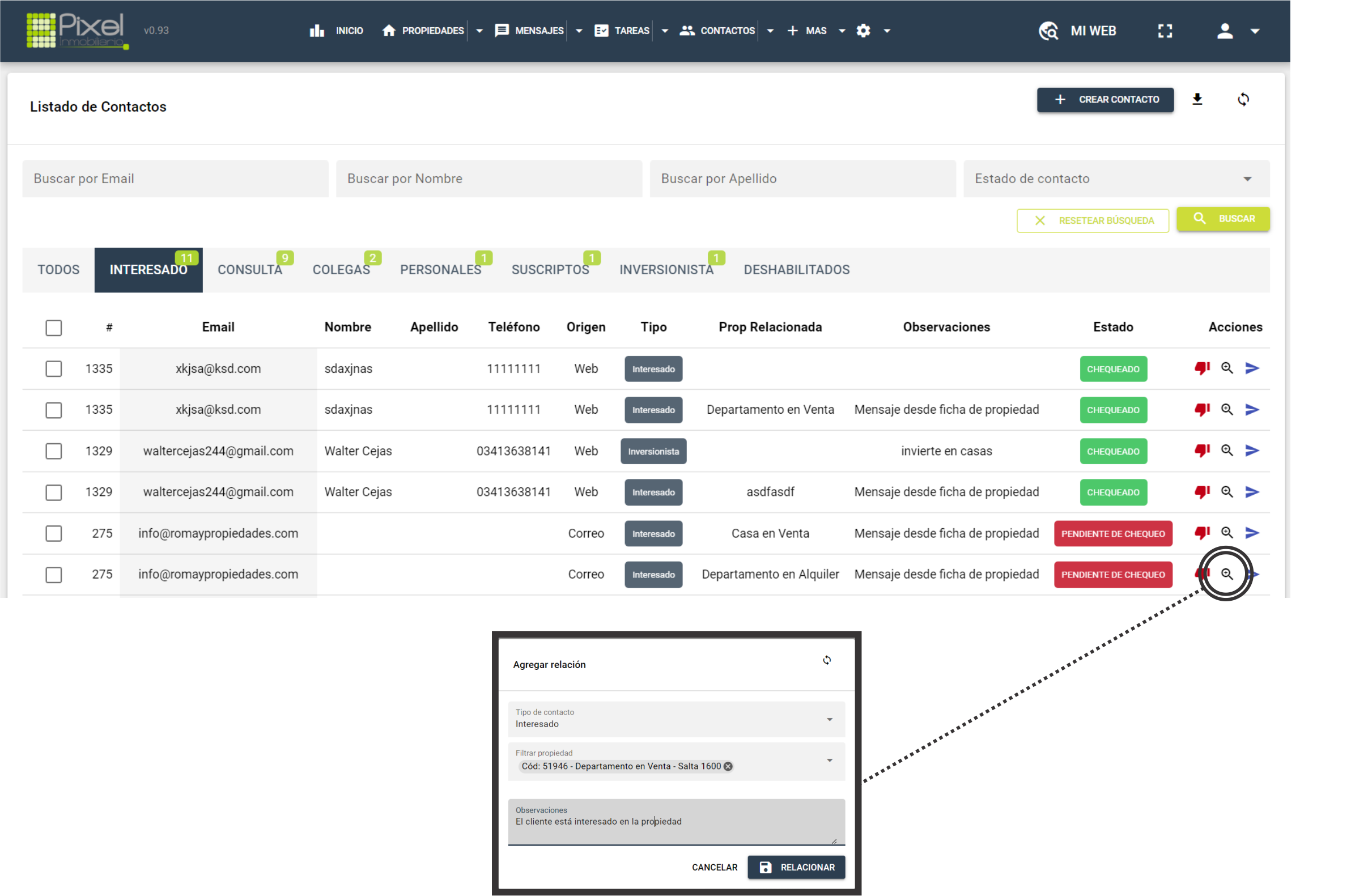This screenshot has height=896, width=1351.
Task: Toggle the select-all header checkbox
Action: tap(54, 328)
